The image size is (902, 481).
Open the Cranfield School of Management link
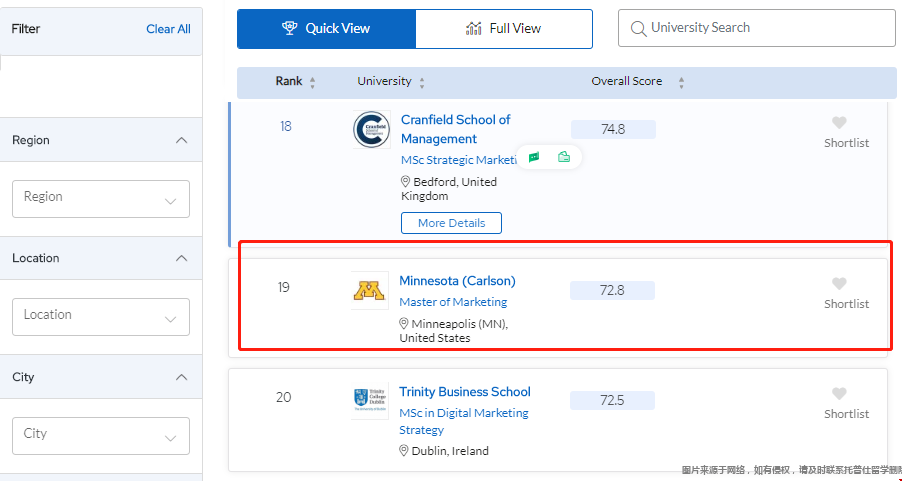coord(456,129)
